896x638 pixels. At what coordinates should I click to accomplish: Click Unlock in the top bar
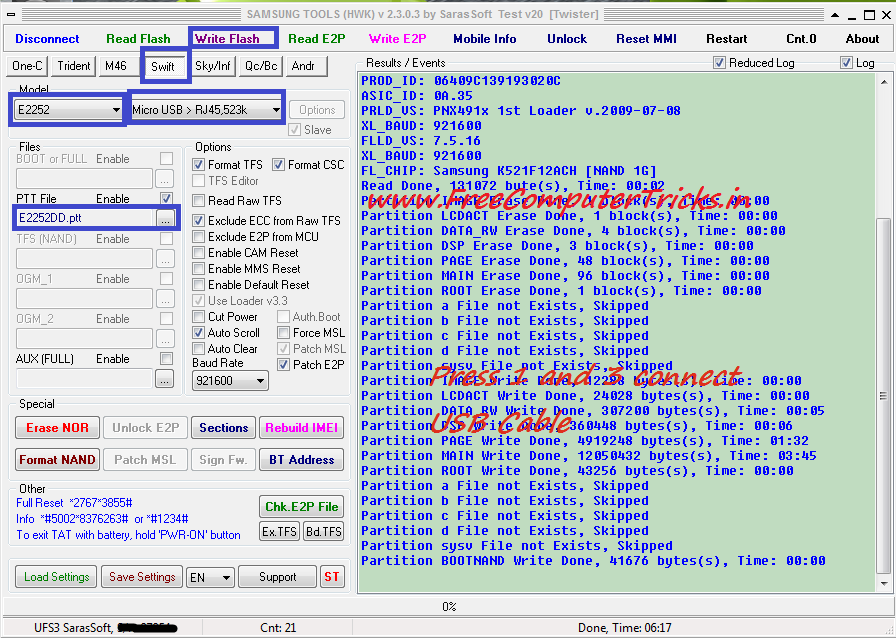click(x=567, y=39)
